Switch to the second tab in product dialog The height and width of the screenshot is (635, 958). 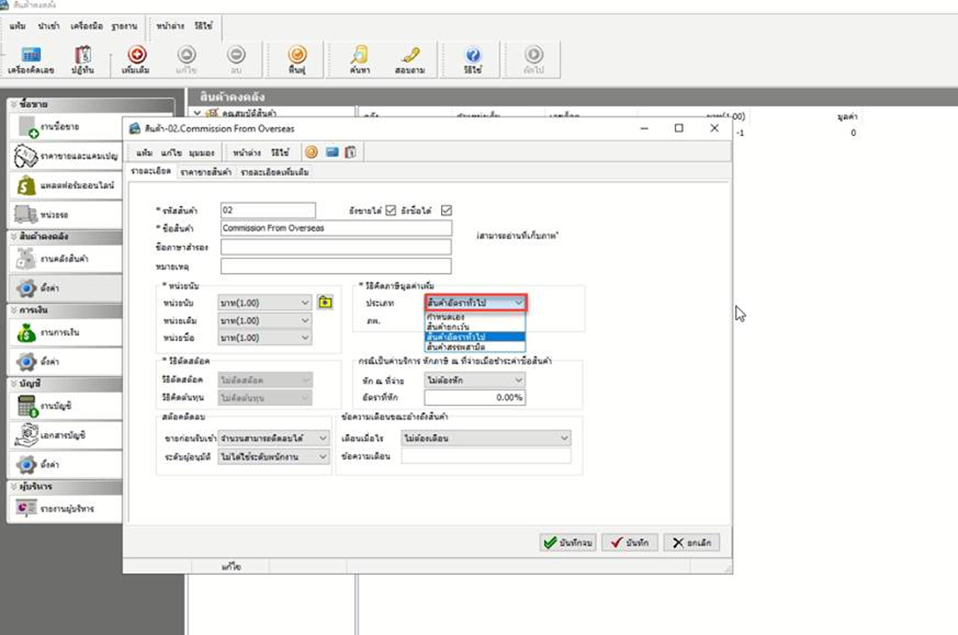(x=206, y=172)
